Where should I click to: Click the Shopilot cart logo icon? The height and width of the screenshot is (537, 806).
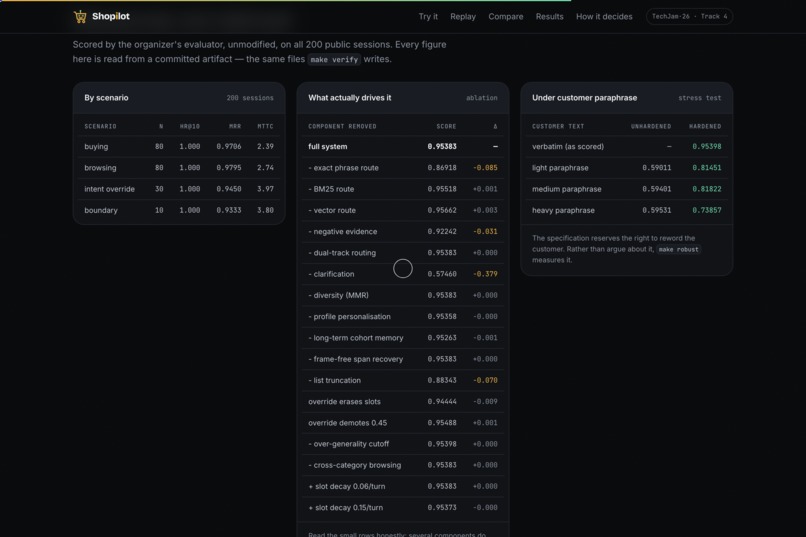point(80,16)
